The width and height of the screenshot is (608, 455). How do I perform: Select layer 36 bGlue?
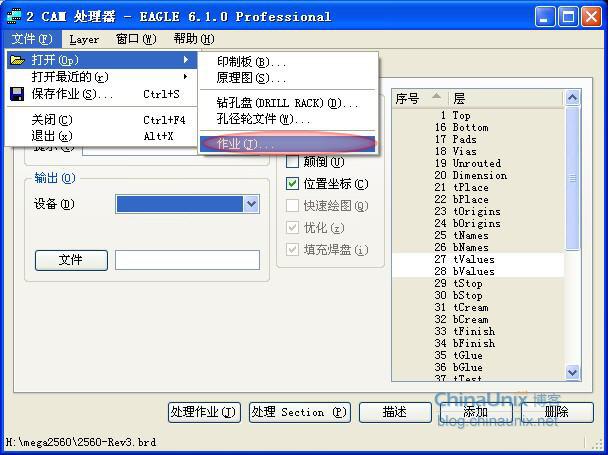(x=478, y=368)
